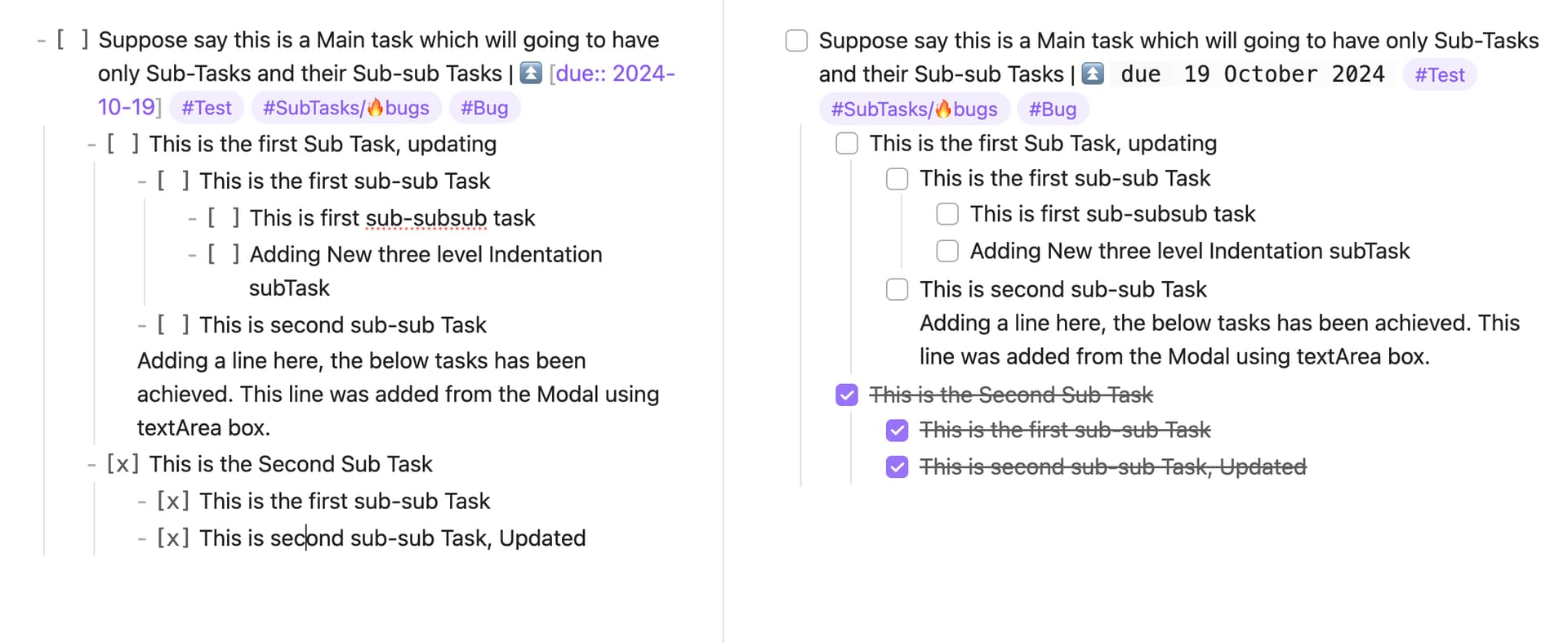The image size is (1568, 643).
Task: Open the #Test tag in the reading pane
Action: point(1439,74)
